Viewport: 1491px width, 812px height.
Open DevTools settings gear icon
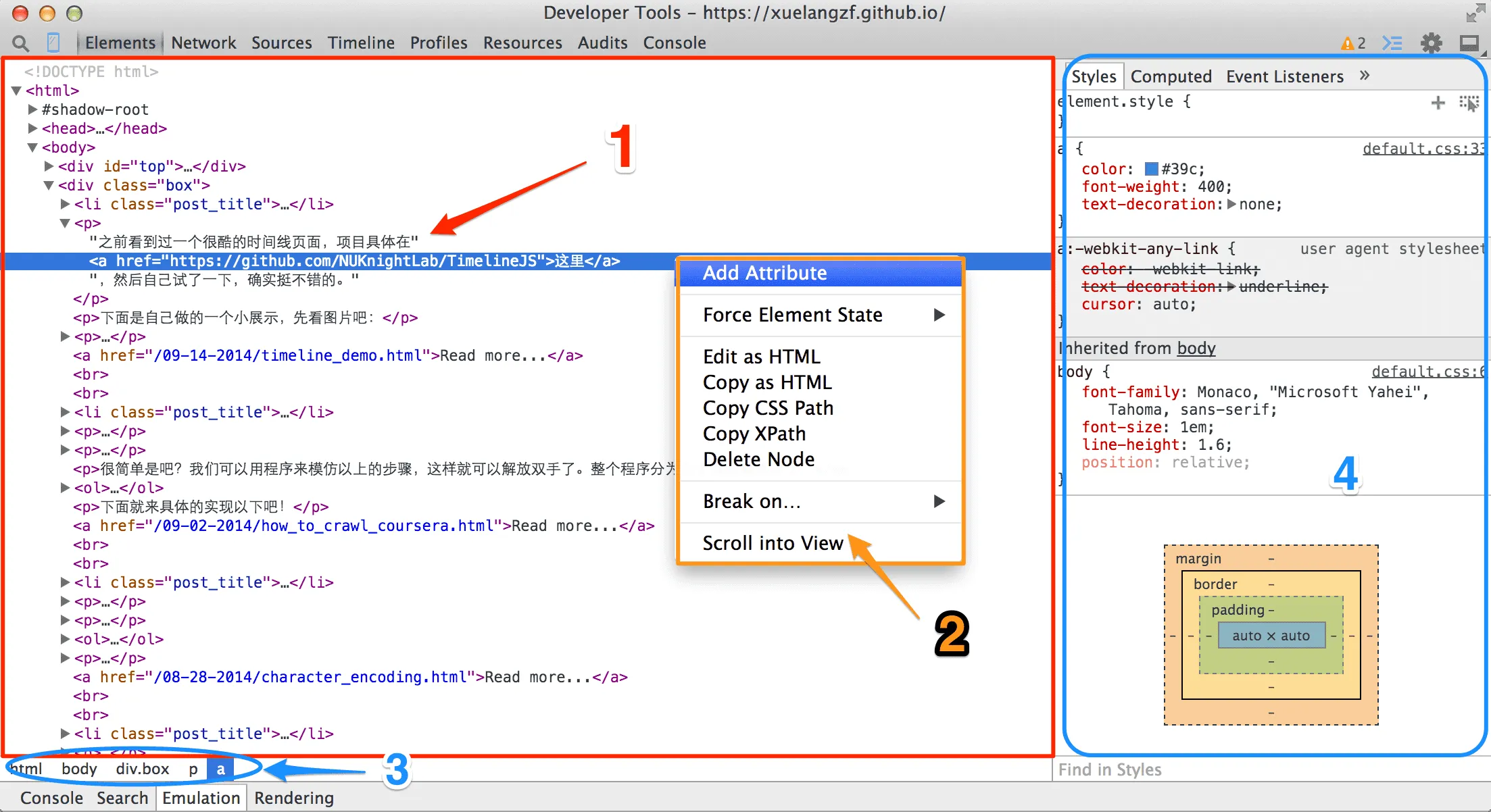[1431, 43]
